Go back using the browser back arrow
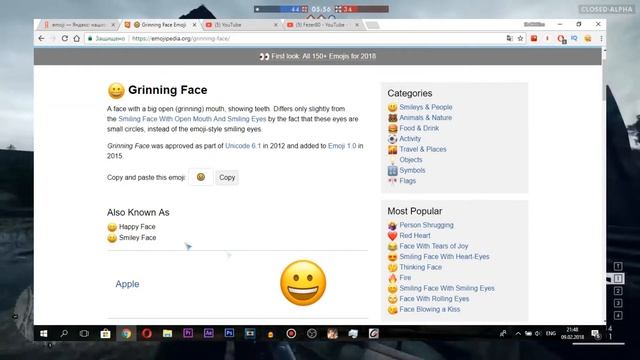The image size is (640, 360). pyautogui.click(x=41, y=38)
